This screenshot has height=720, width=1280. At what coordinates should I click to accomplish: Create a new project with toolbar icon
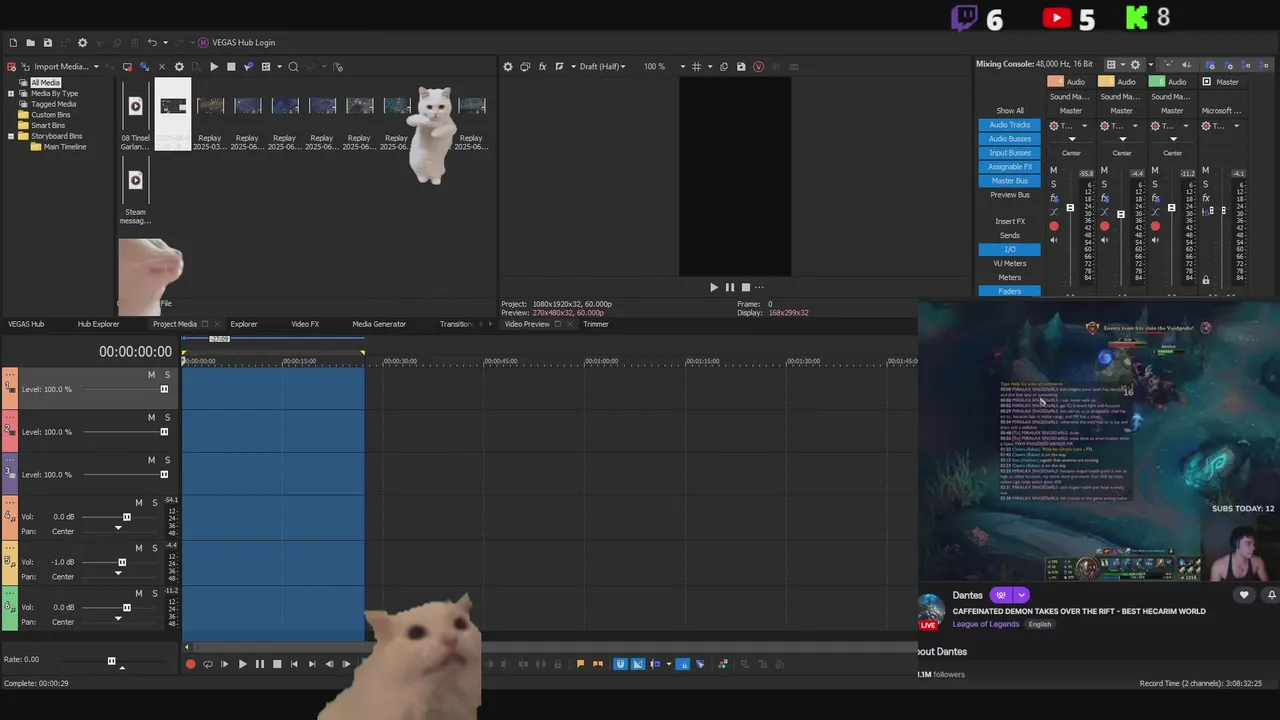(13, 43)
